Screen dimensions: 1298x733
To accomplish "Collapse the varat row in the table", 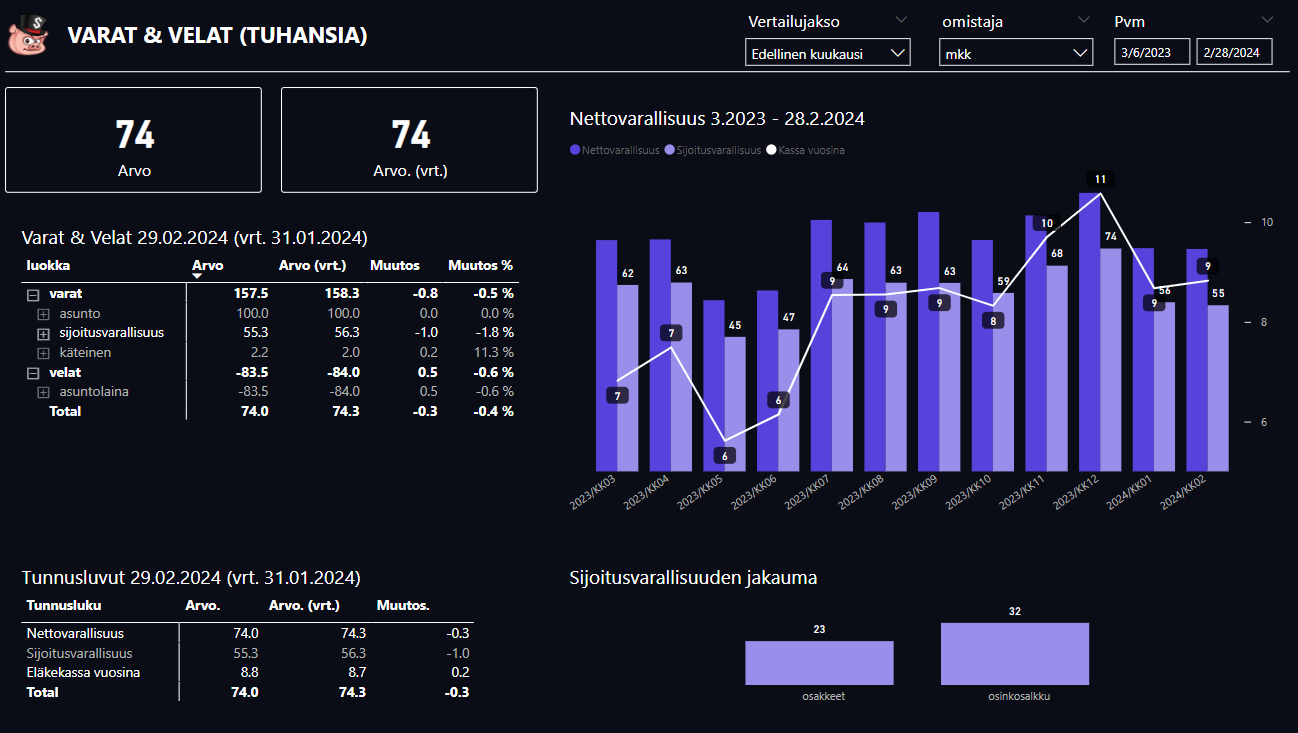I will [x=32, y=294].
